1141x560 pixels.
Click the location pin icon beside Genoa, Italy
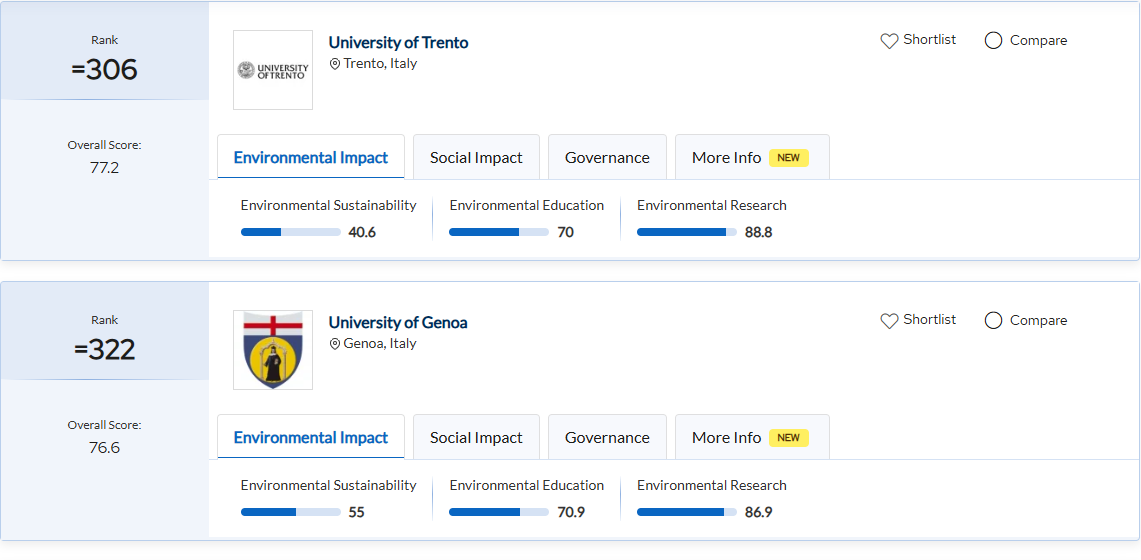[x=335, y=344]
